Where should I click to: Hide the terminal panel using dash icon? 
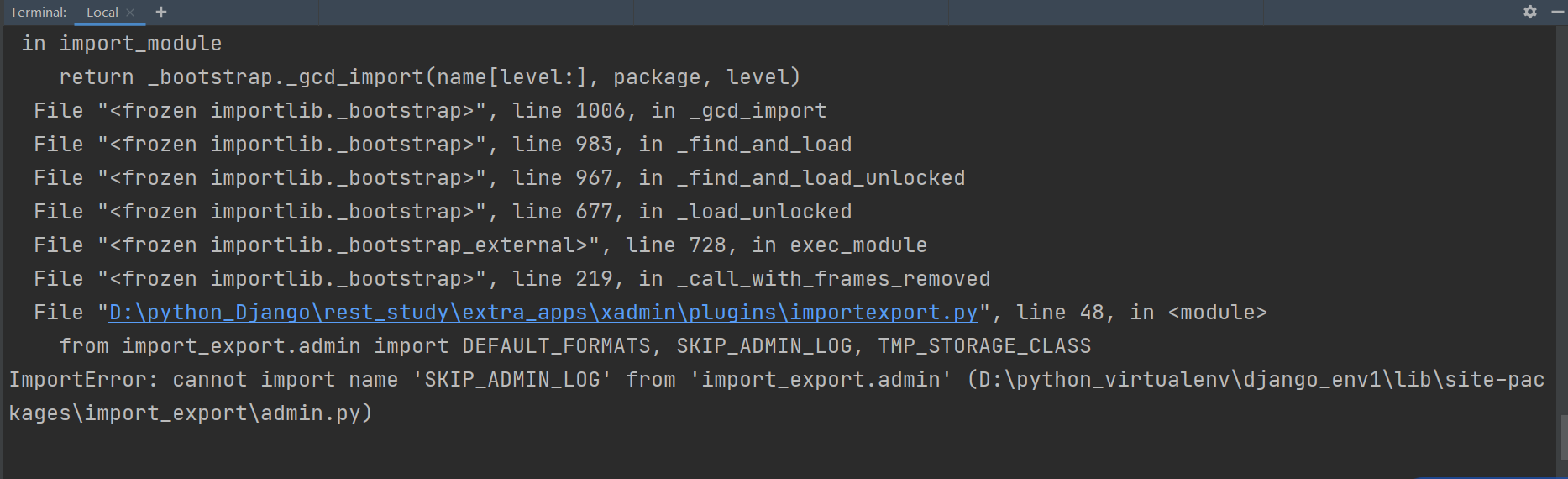1557,12
